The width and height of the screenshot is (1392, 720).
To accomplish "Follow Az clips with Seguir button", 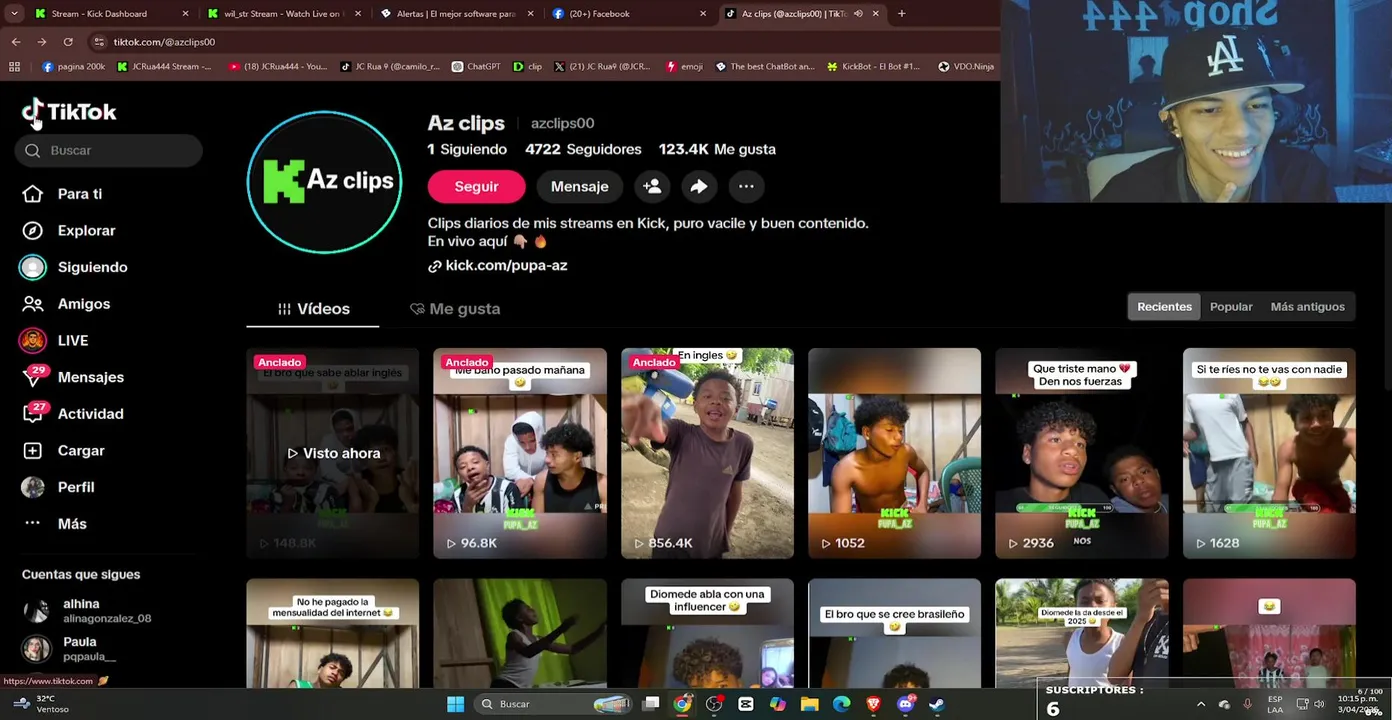I will click(x=476, y=186).
